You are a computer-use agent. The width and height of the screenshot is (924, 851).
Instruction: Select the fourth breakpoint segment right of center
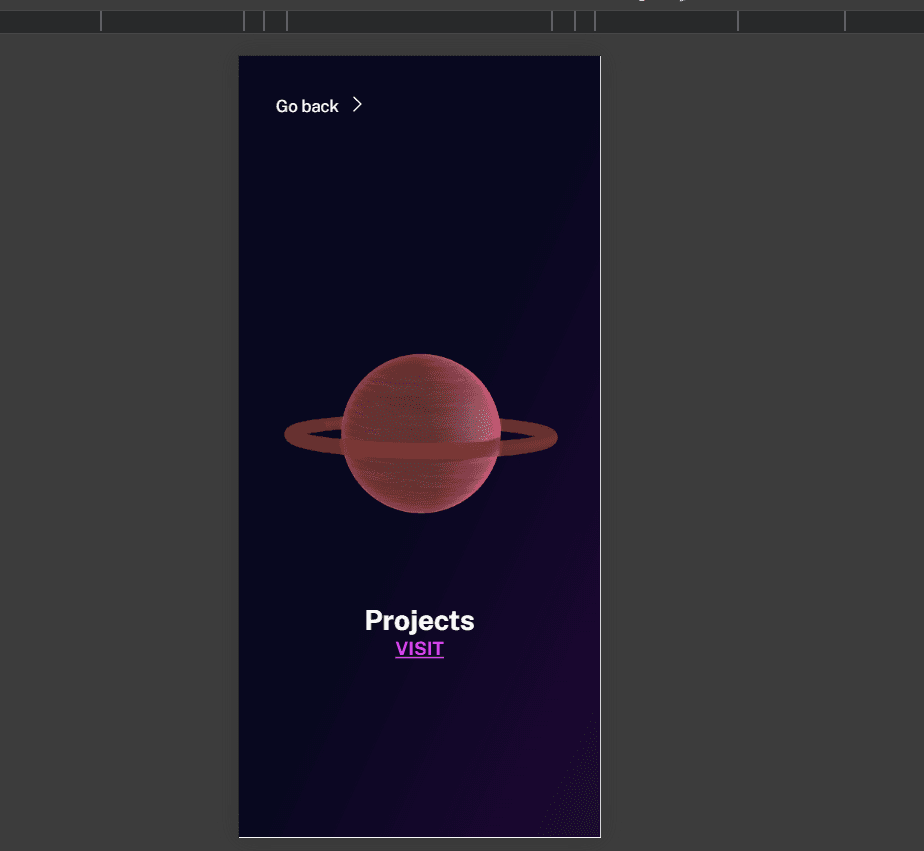(x=791, y=21)
